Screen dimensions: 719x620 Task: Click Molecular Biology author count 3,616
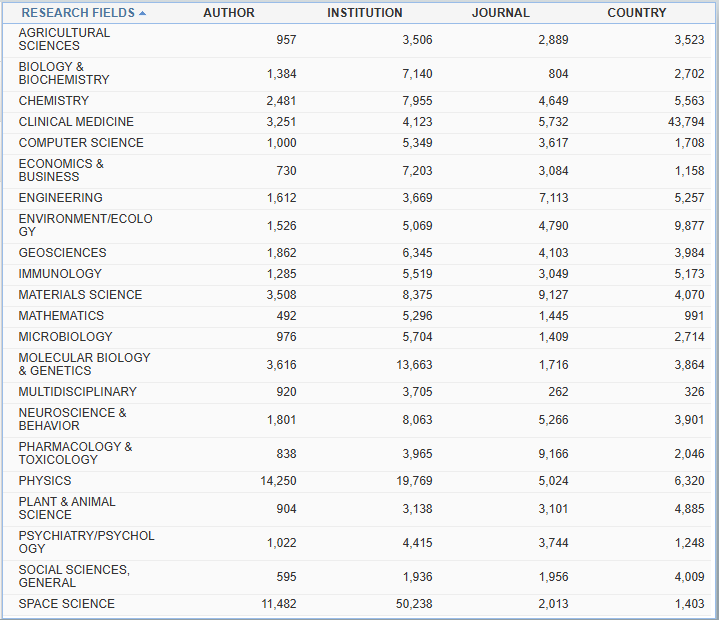282,365
